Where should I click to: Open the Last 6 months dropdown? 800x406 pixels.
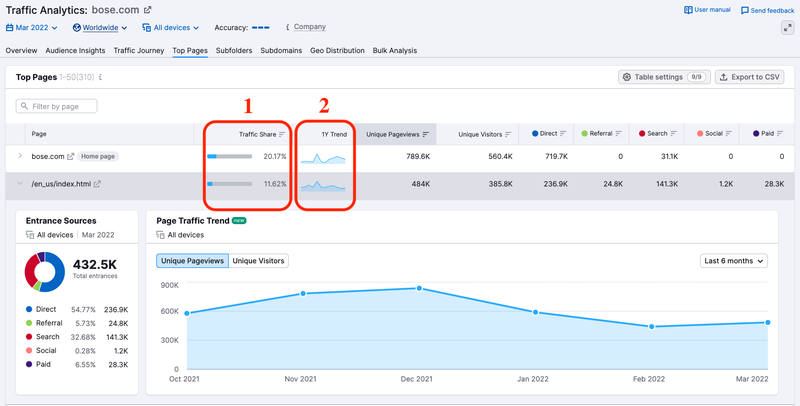734,261
